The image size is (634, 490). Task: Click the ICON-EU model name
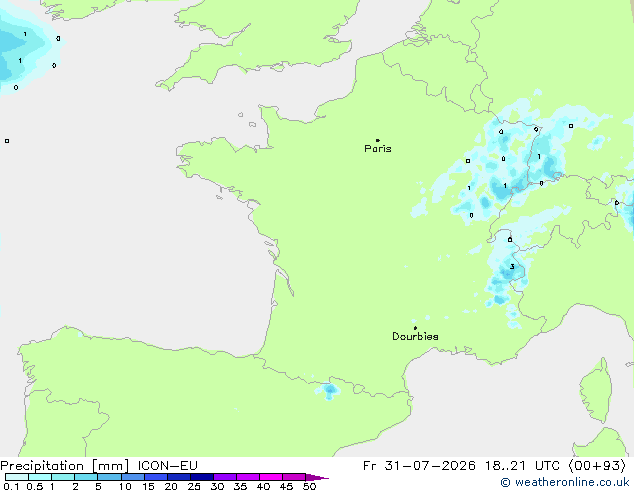coord(167,466)
